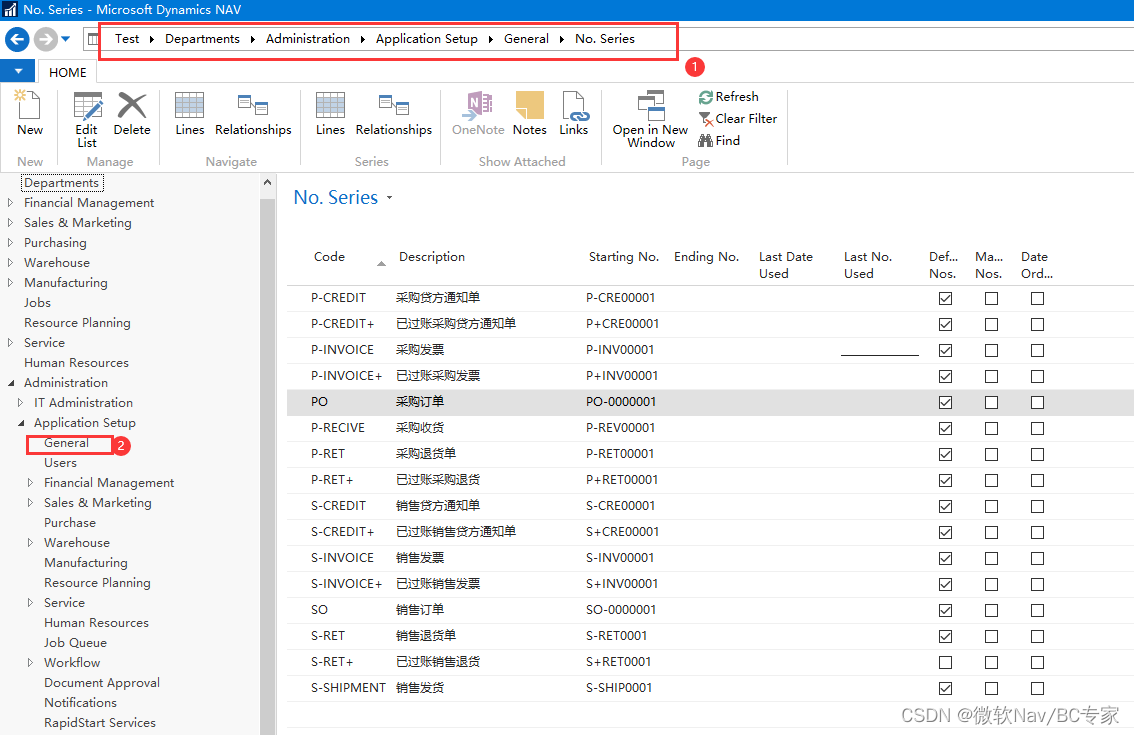The image size is (1134, 735).
Task: Click Open in New Window
Action: pyautogui.click(x=650, y=120)
